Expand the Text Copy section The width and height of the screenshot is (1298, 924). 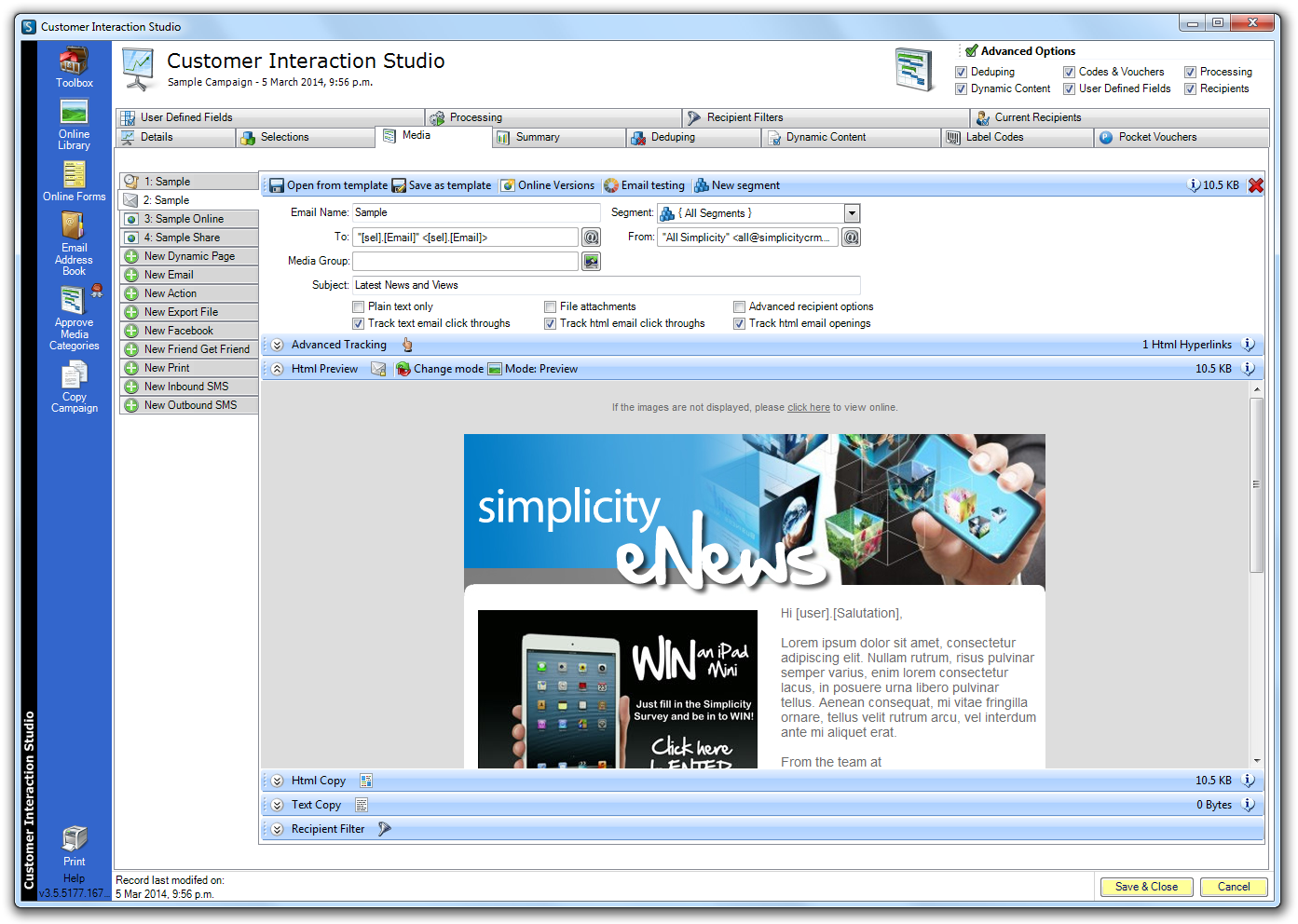click(x=277, y=805)
